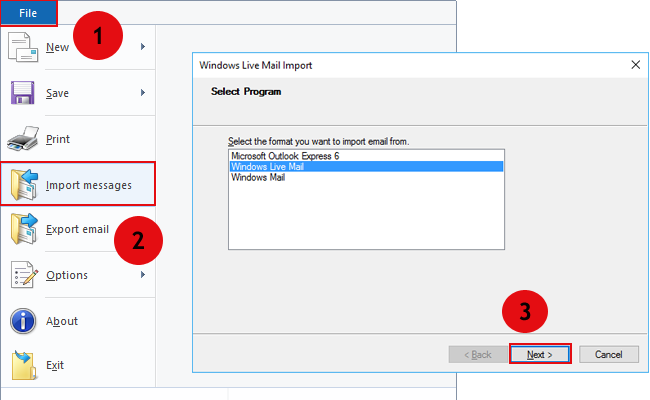This screenshot has width=650, height=400.
Task: Click the Next button
Action: pos(540,354)
